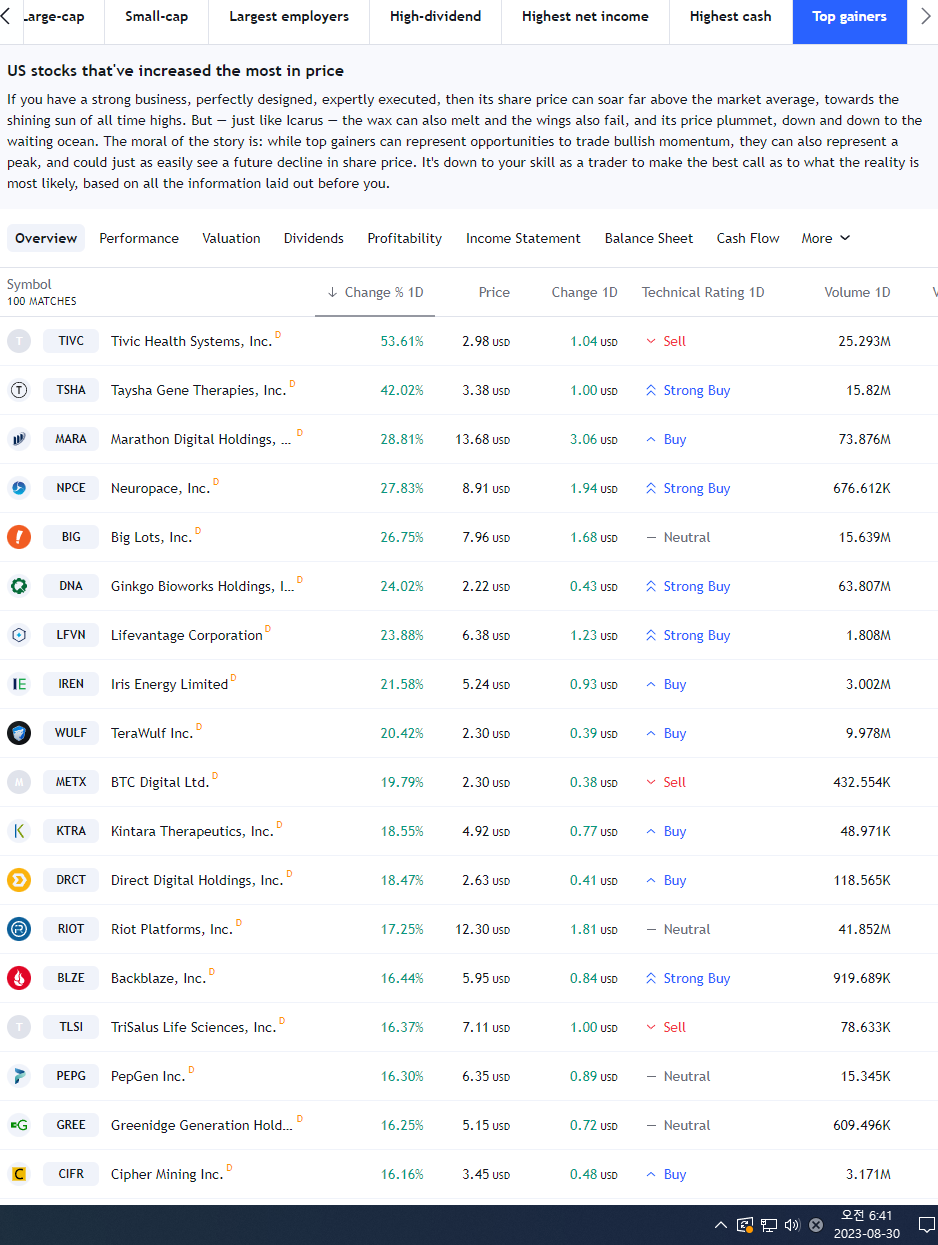Click the Riot Platforms logo icon
The image size is (938, 1245).
click(x=19, y=929)
